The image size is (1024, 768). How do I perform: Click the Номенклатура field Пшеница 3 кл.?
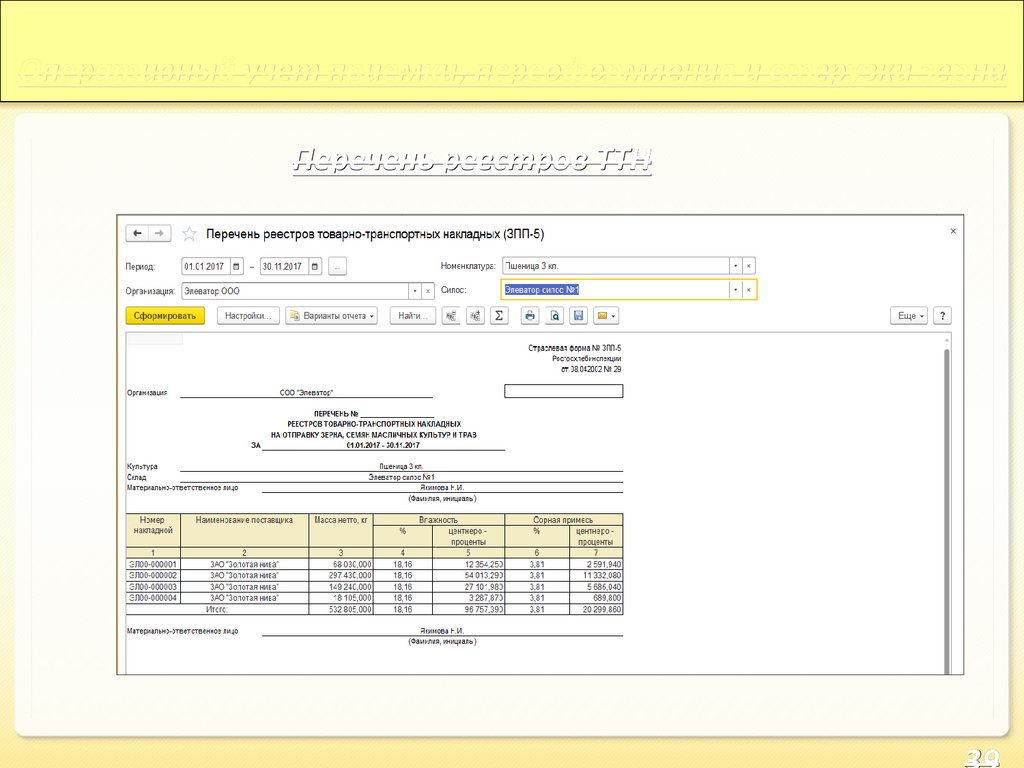click(x=616, y=266)
